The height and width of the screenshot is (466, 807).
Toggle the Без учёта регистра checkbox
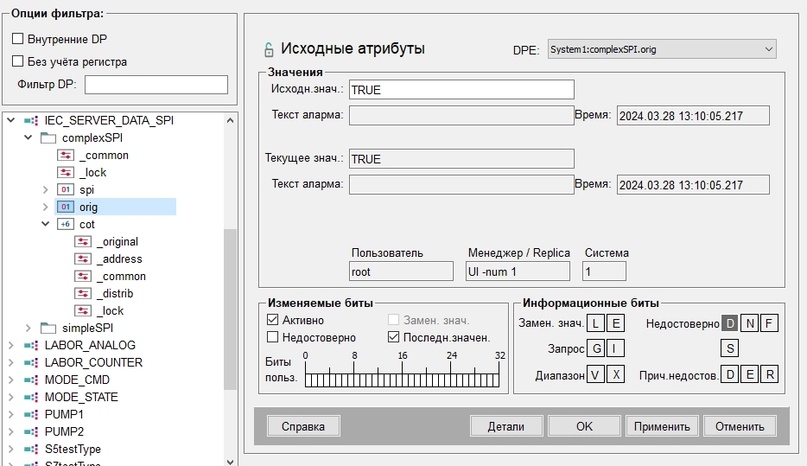tap(18, 61)
